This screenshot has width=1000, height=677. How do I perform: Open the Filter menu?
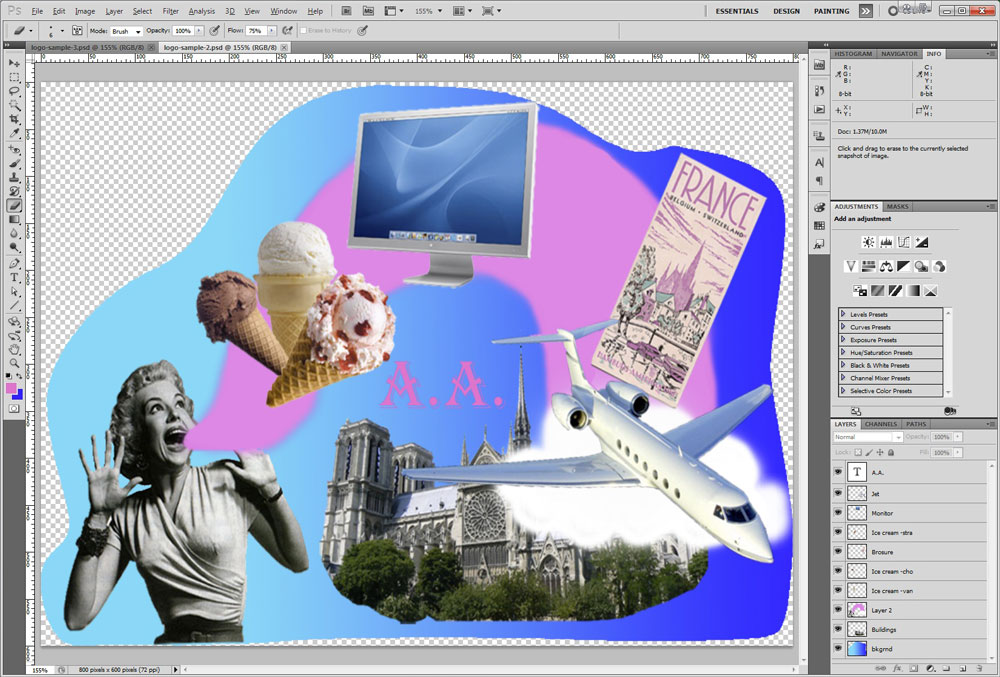click(171, 11)
